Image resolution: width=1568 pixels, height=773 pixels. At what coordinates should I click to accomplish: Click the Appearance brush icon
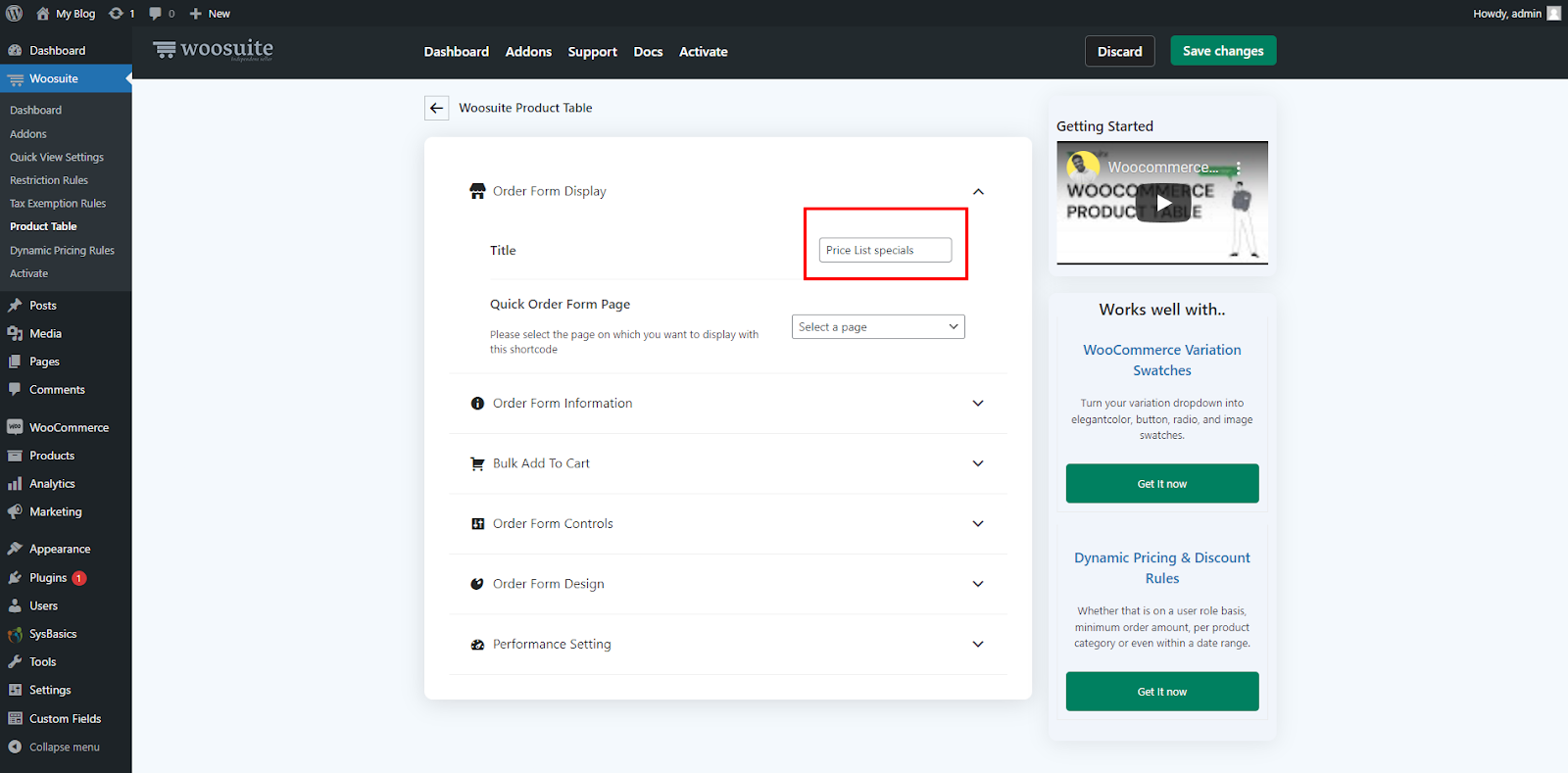click(x=15, y=549)
